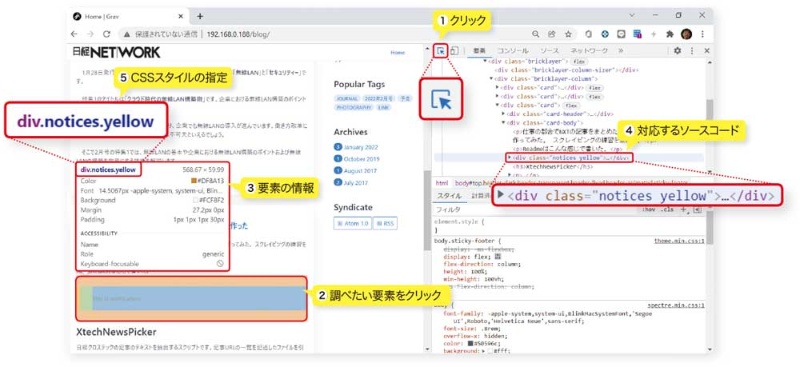The width and height of the screenshot is (800, 367).
Task: Close the Home | Grav tab
Action: 180,16
